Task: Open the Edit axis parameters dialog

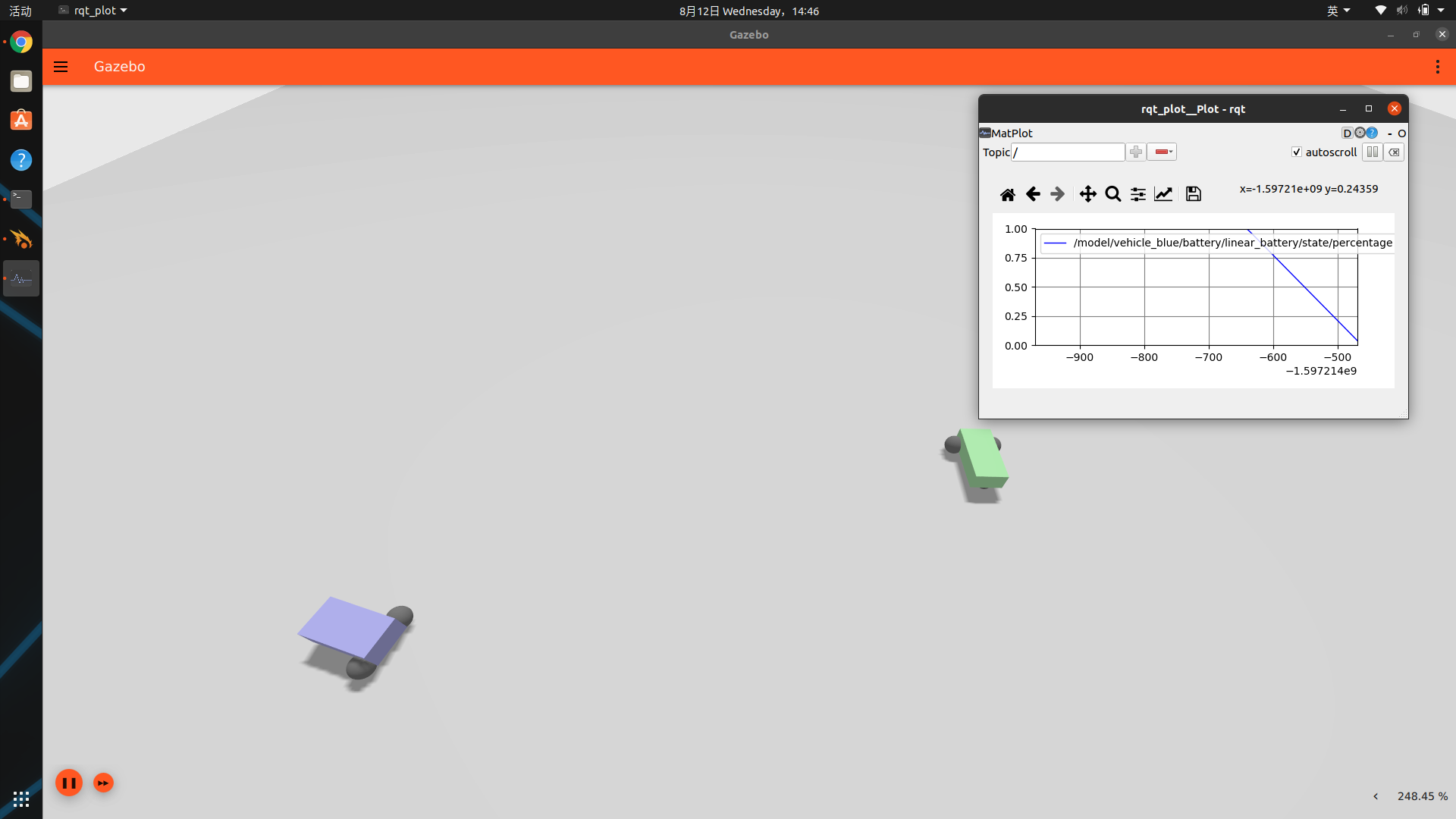Action: (1163, 194)
